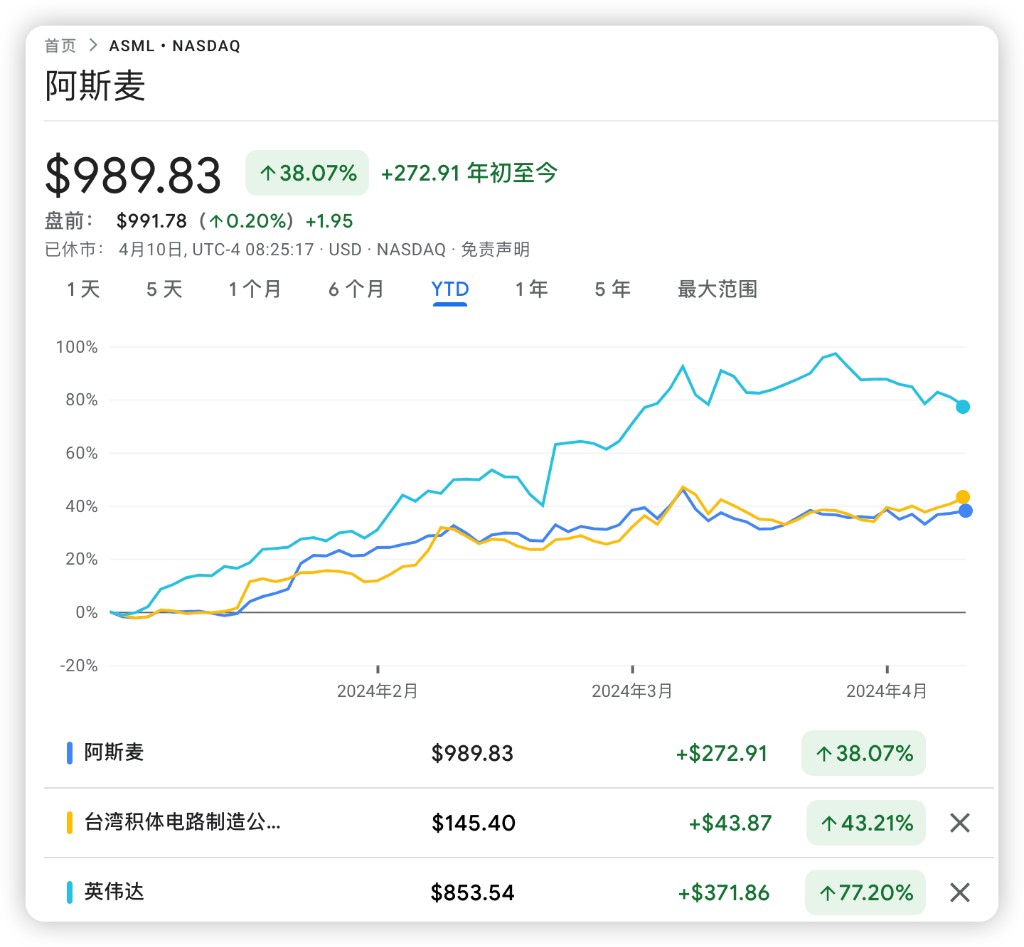Click the breadcrumb chevron after 首页
Image resolution: width=1024 pixels, height=947 pixels.
(93, 45)
